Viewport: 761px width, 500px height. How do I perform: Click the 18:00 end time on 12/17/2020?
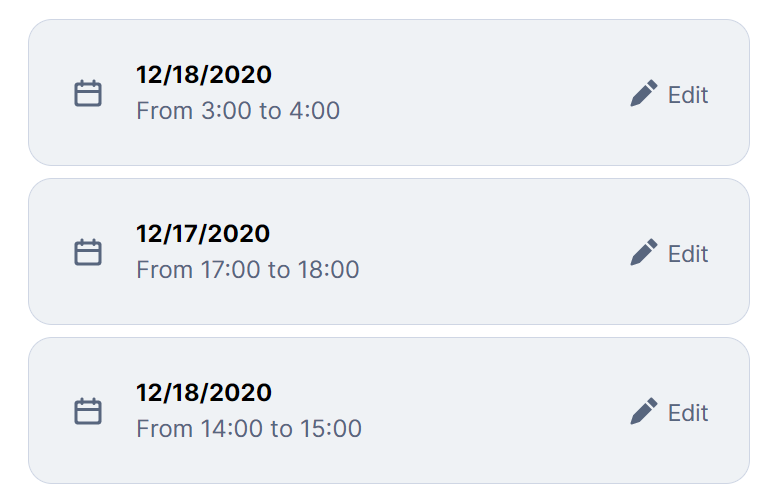(x=329, y=269)
